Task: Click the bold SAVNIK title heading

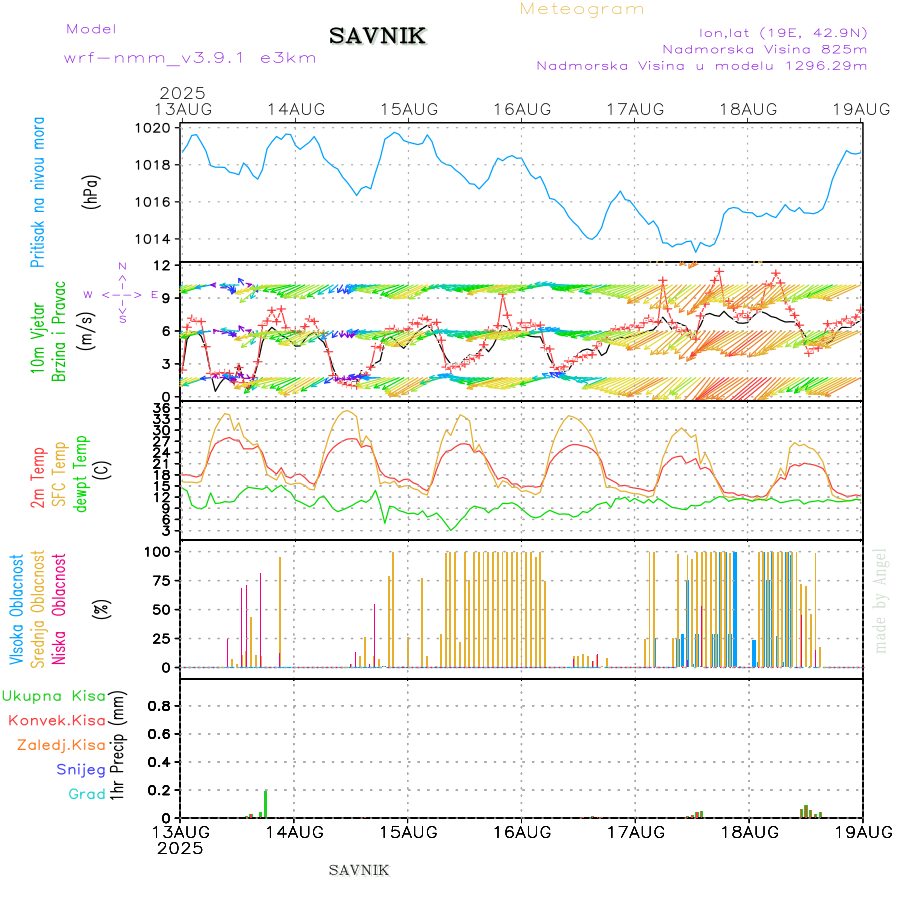Action: tap(378, 36)
